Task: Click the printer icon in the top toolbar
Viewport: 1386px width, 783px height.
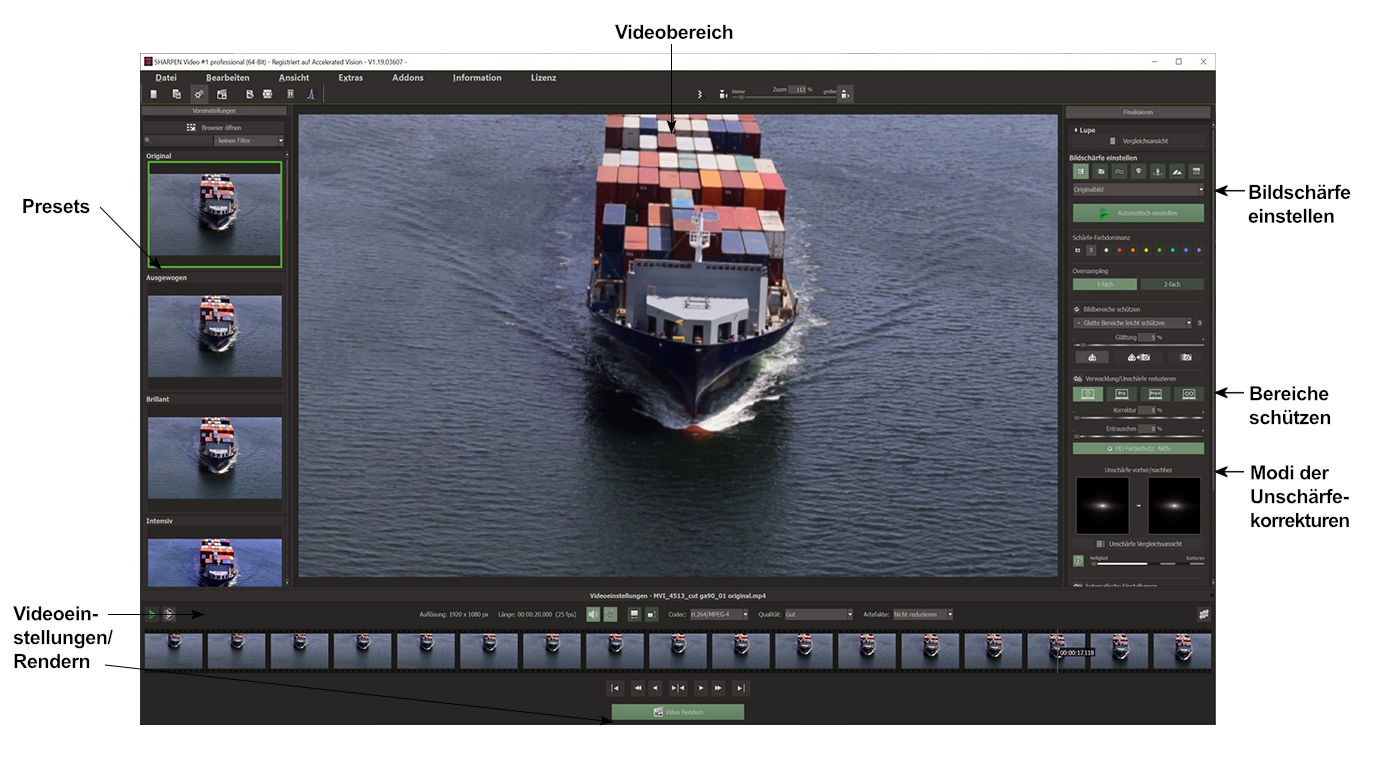Action: coord(267,94)
